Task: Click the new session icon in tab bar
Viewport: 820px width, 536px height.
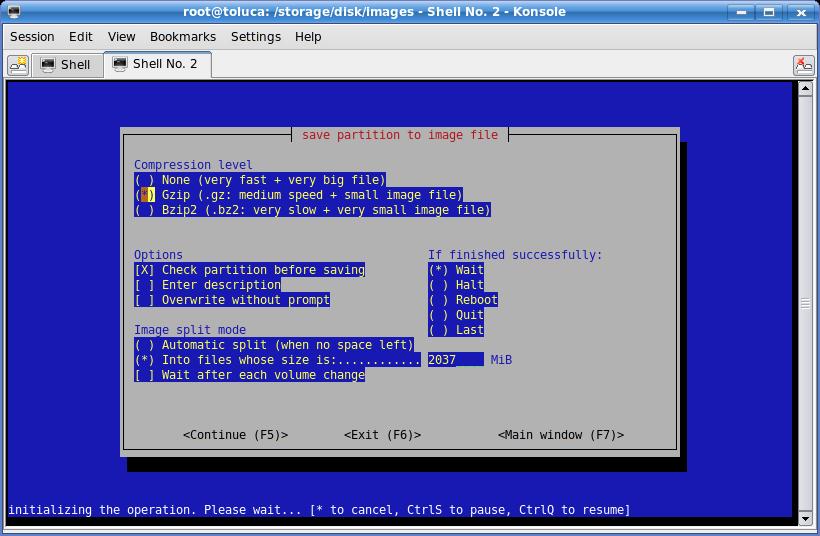Action: (x=18, y=65)
